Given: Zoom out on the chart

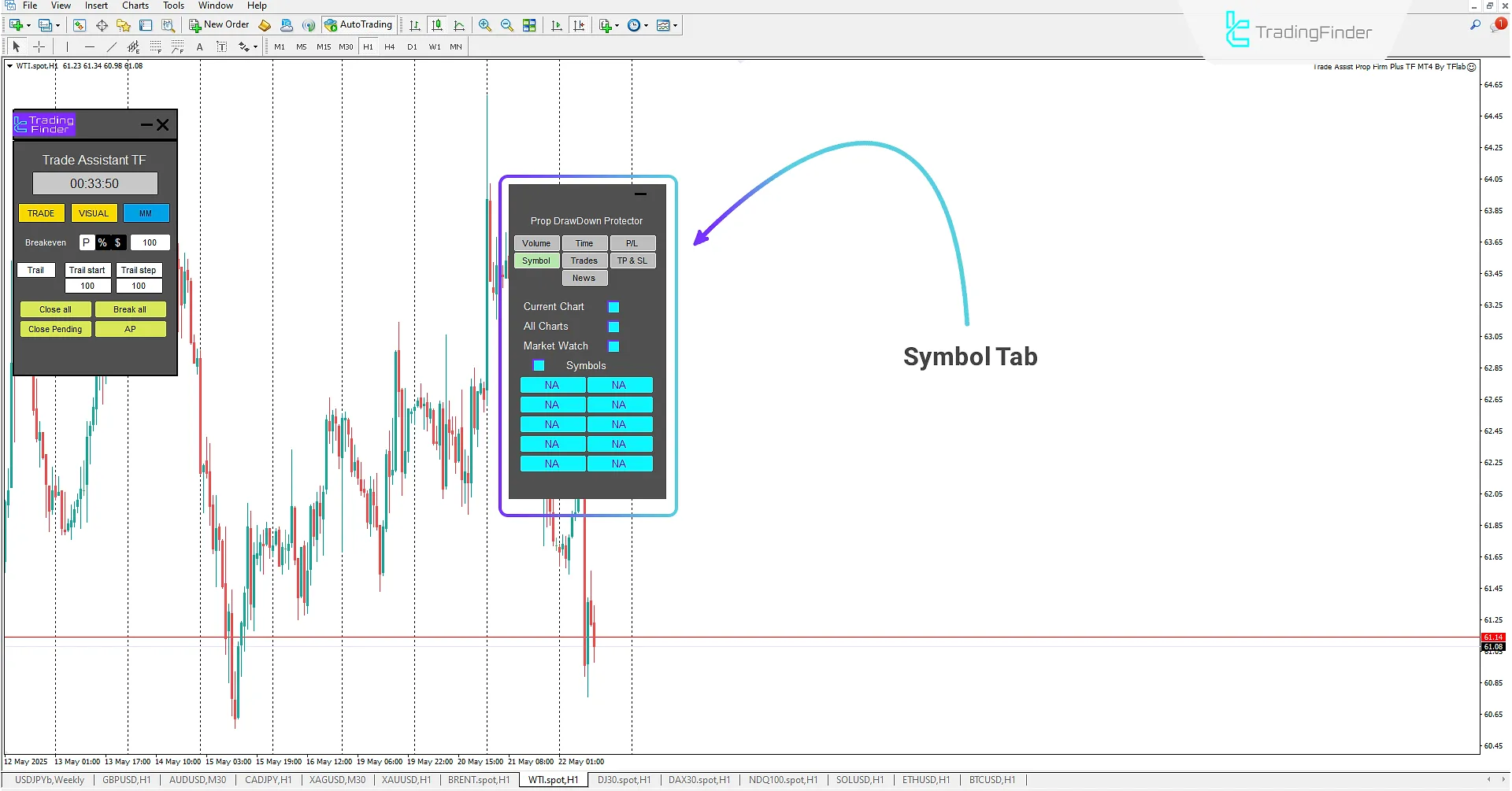Looking at the screenshot, I should [x=506, y=24].
